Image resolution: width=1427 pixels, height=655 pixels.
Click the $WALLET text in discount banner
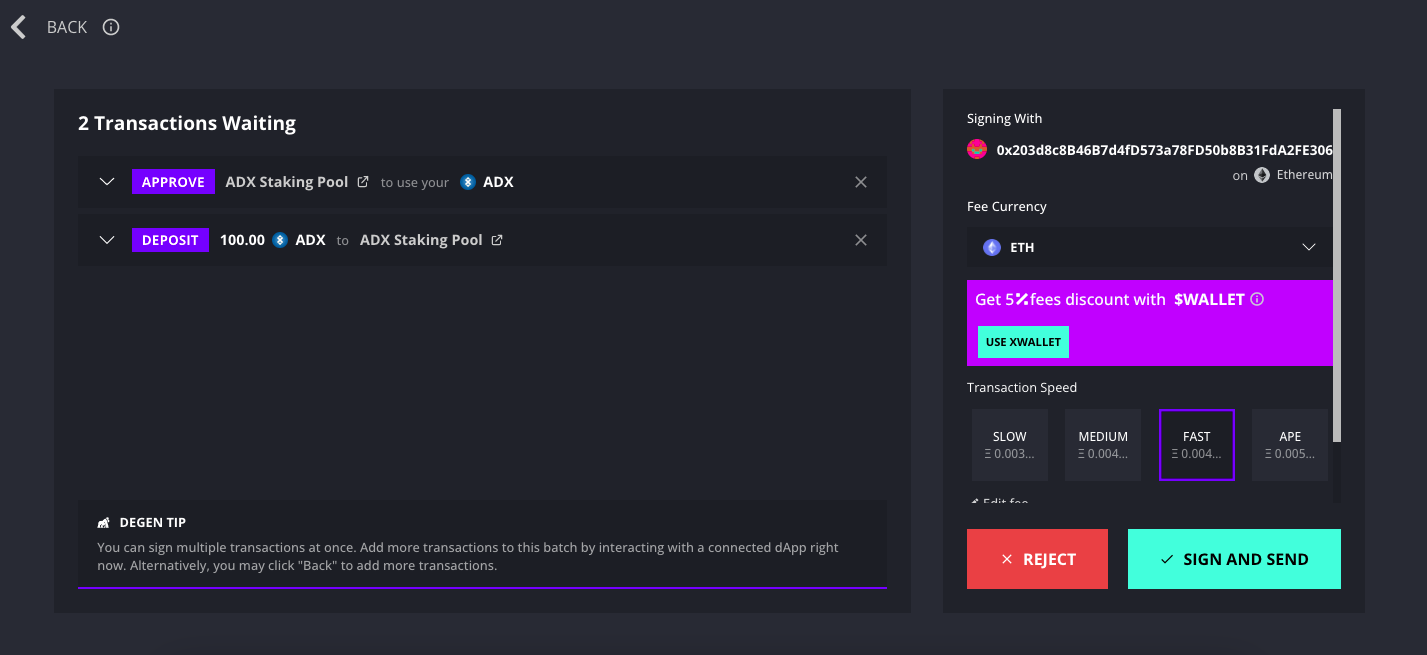(1210, 299)
